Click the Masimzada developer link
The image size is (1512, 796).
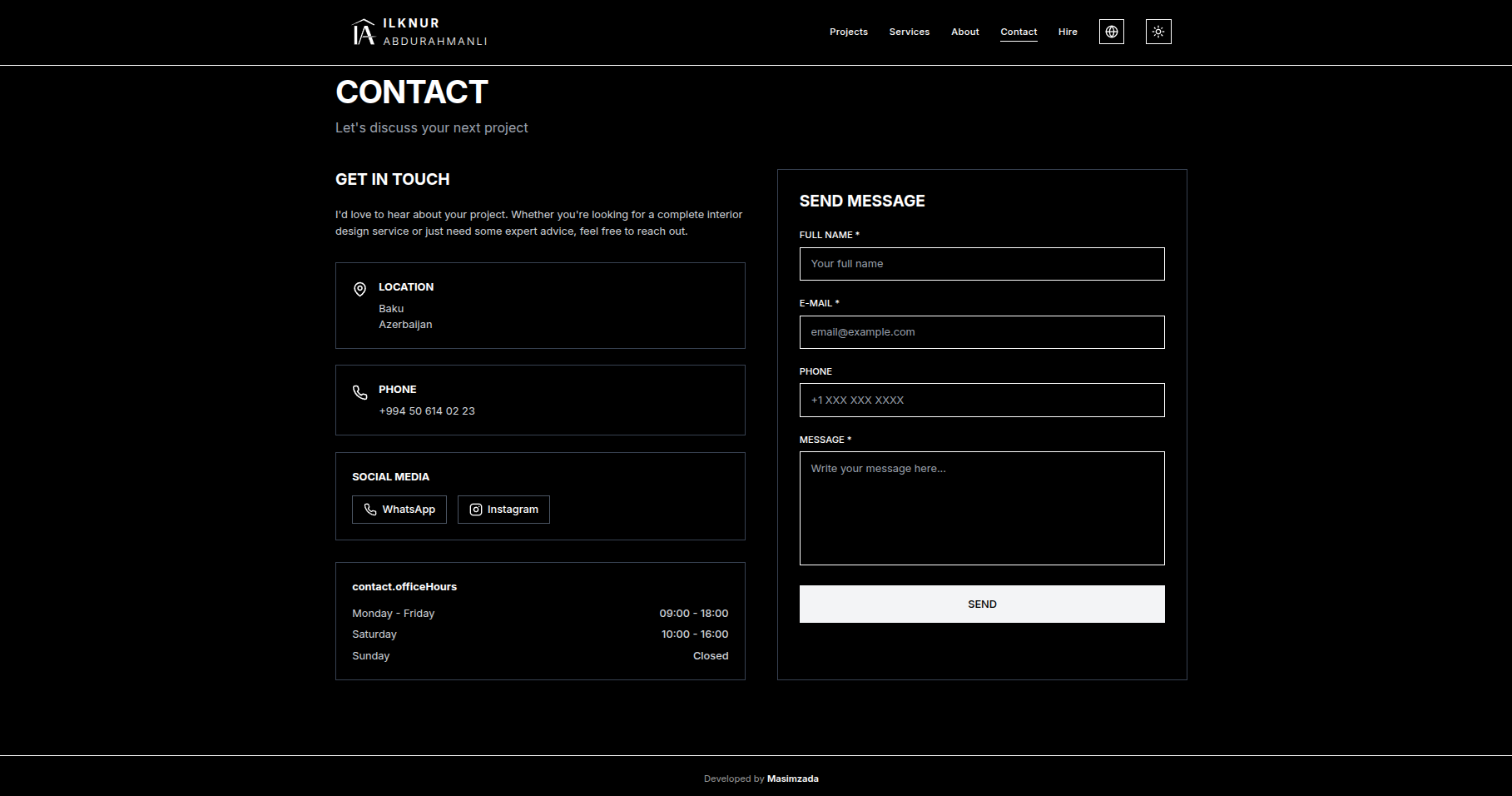tap(792, 779)
